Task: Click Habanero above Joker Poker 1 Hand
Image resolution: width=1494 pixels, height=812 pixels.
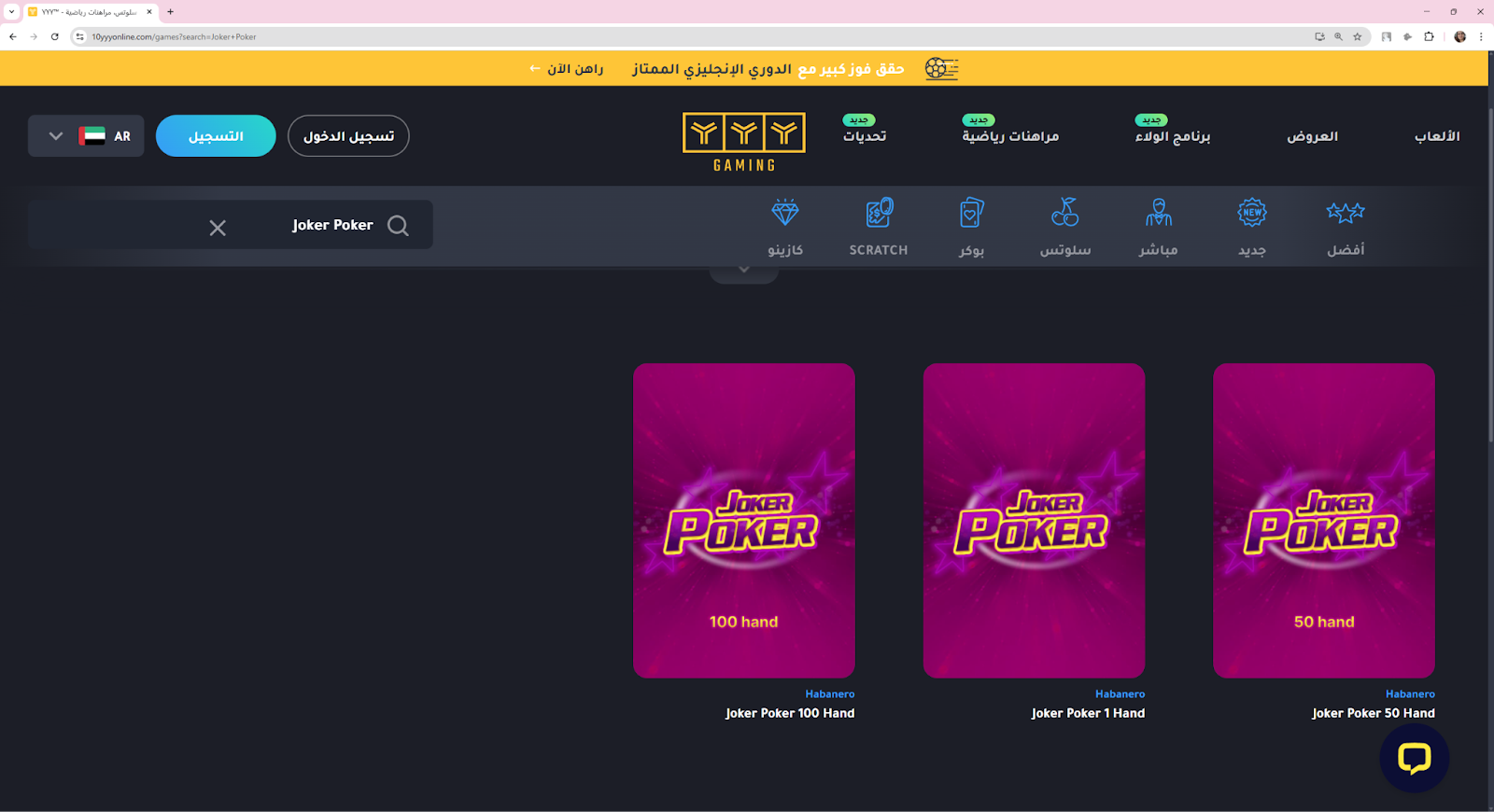Action: pyautogui.click(x=1120, y=694)
